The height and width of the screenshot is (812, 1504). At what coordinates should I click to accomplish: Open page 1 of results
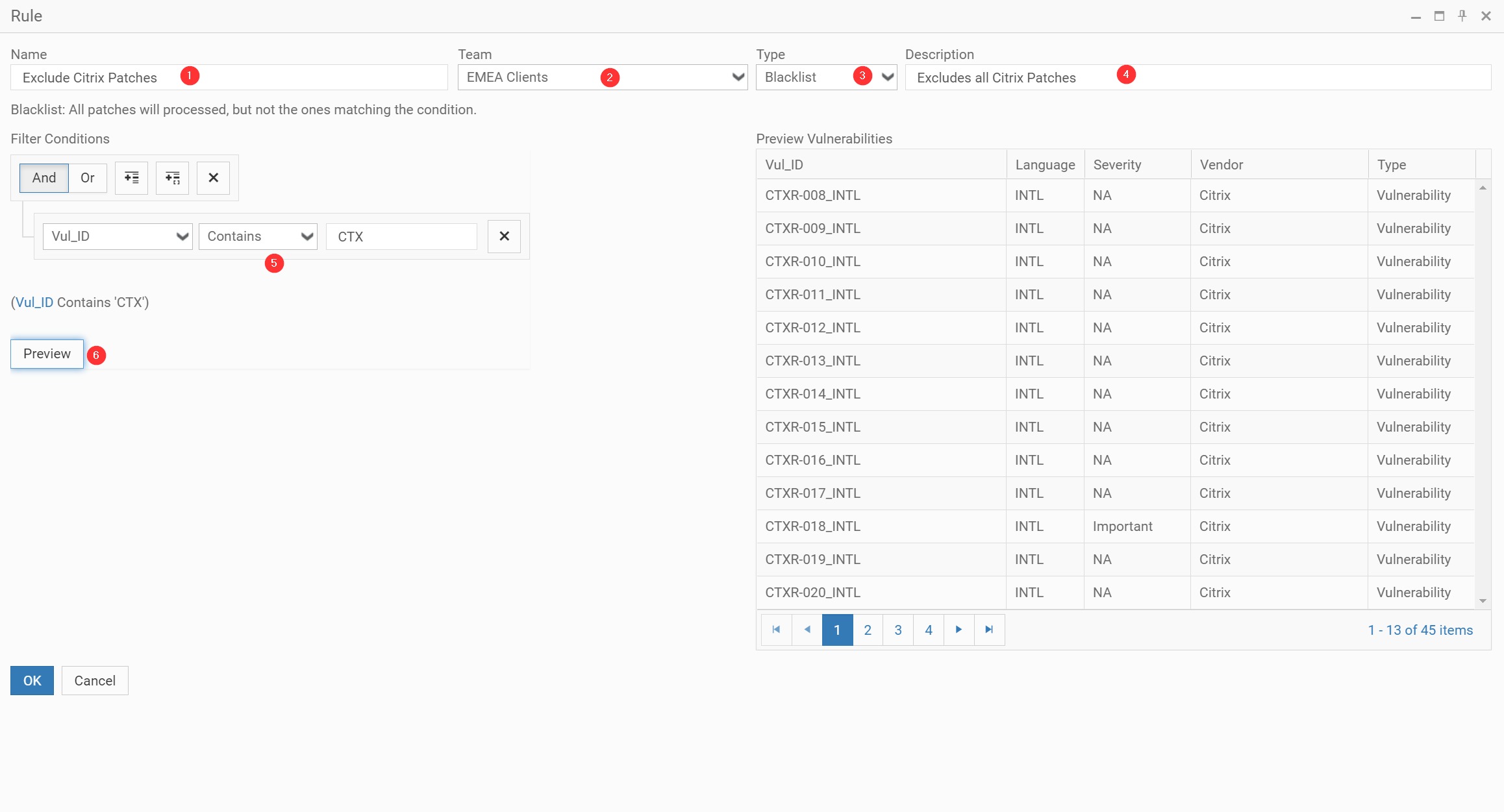pyautogui.click(x=837, y=630)
